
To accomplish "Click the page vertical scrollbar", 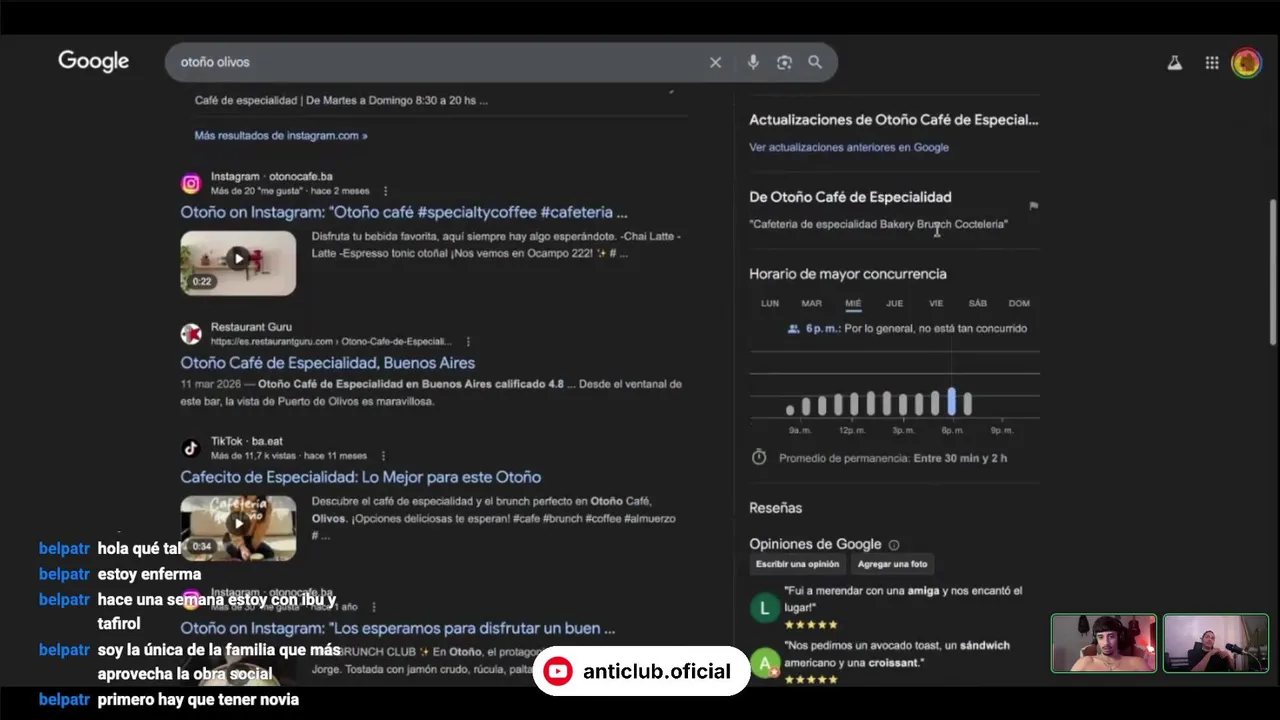I will 1273,272.
